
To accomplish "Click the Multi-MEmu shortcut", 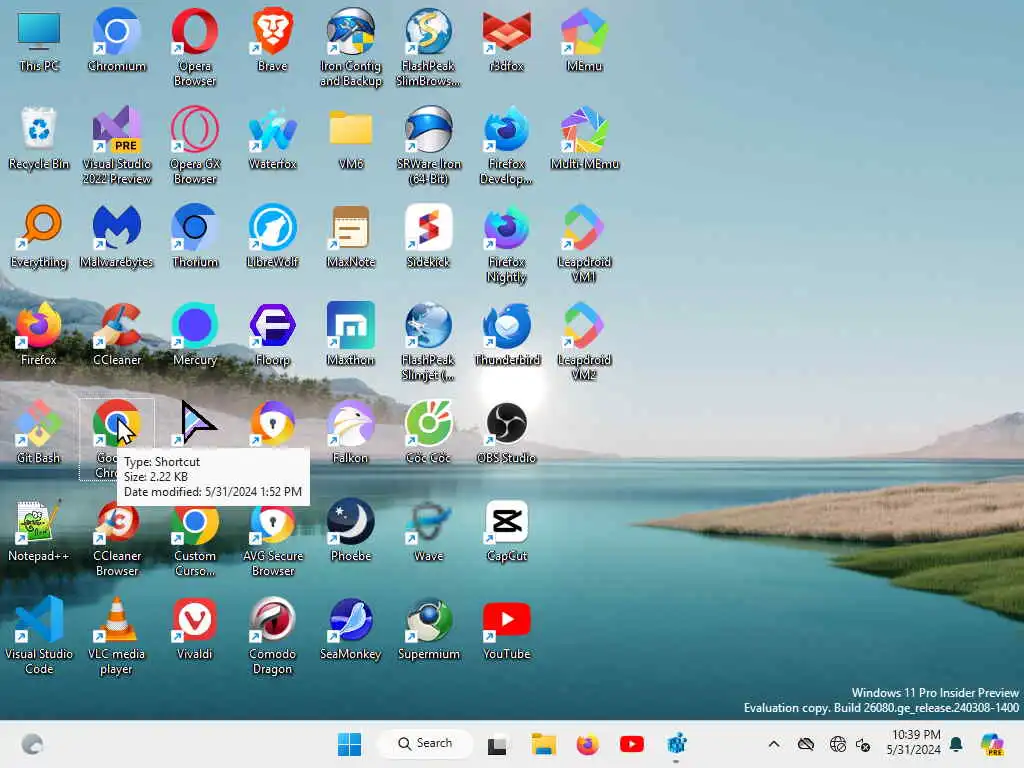I will click(x=584, y=137).
